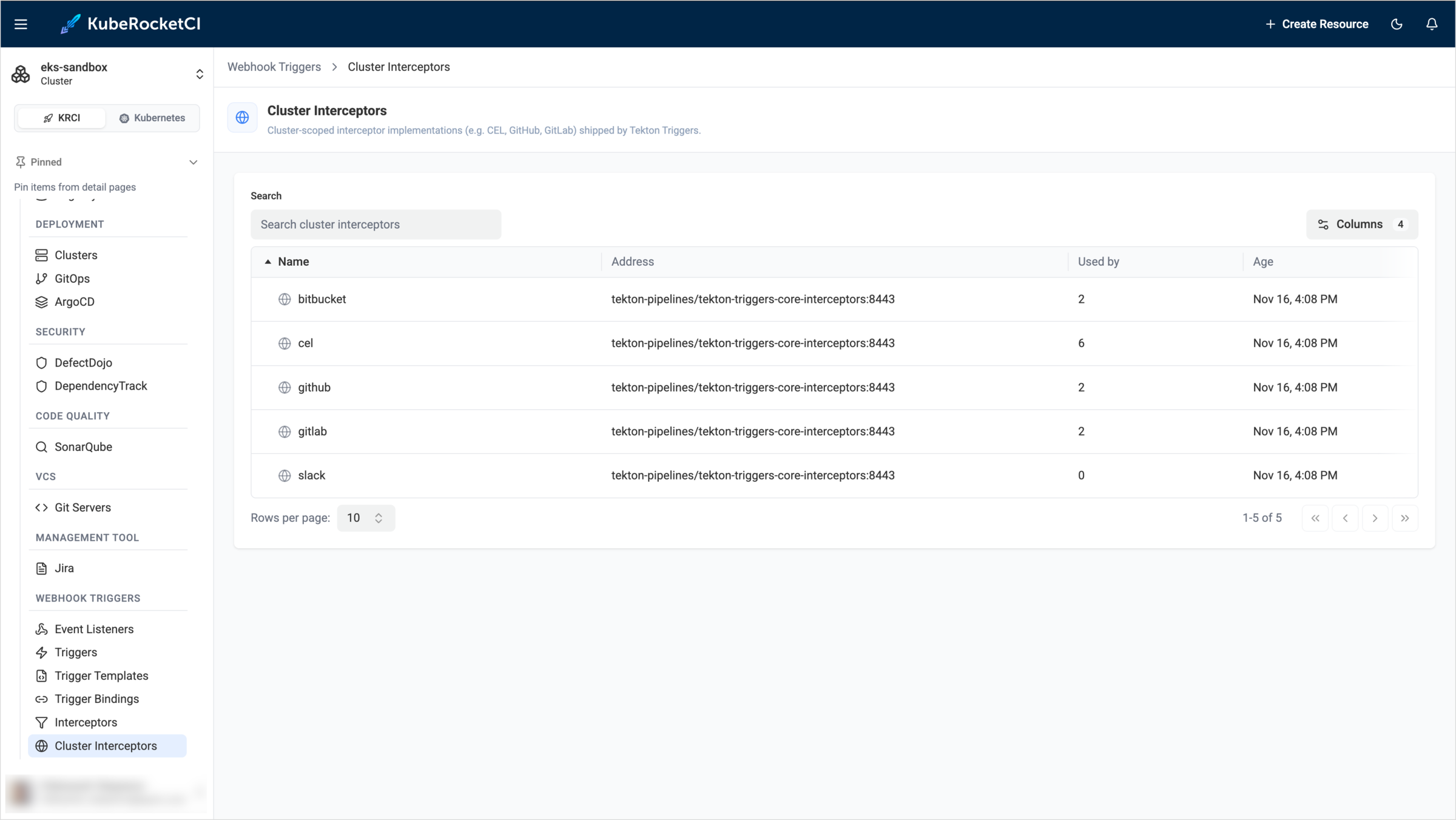Click the Address column header

pos(632,262)
